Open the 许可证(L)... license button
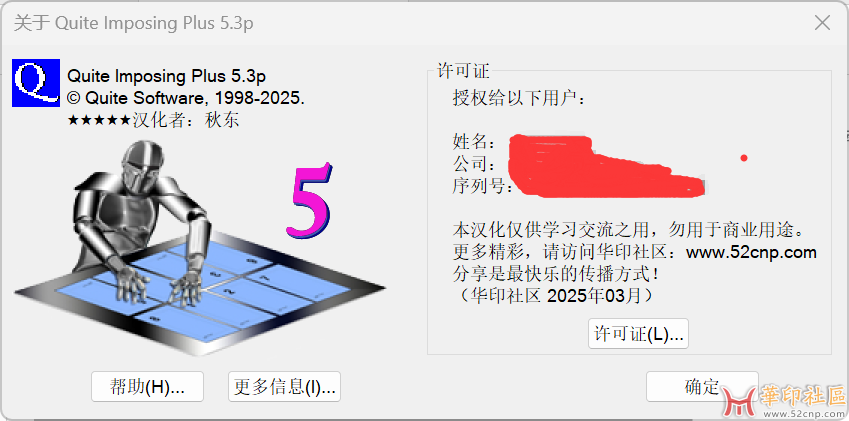The width and height of the screenshot is (849, 421). pyautogui.click(x=638, y=334)
